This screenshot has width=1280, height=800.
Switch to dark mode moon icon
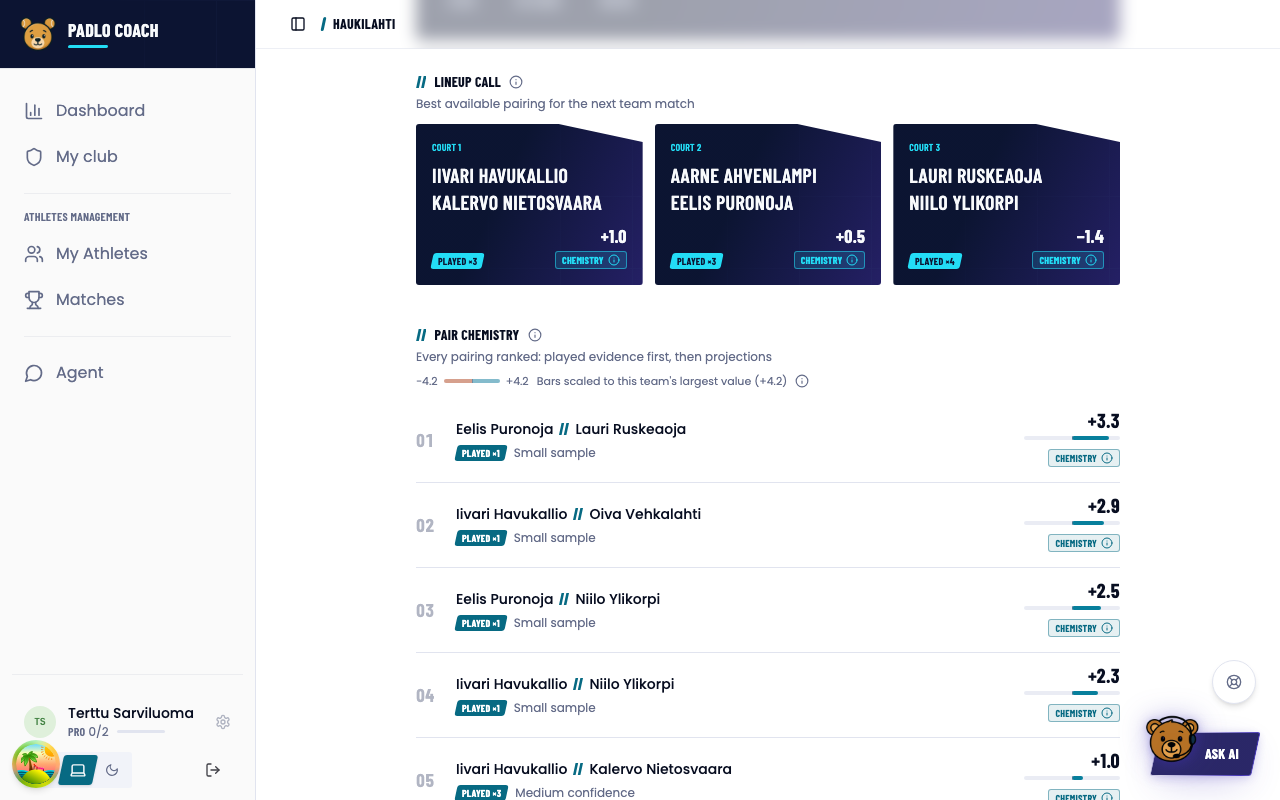coord(112,770)
